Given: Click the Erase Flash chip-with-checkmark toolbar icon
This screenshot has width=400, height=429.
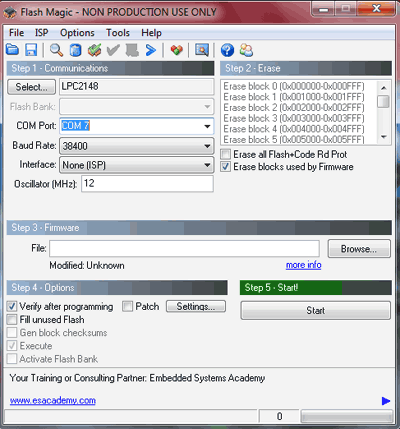Looking at the screenshot, I should point(94,50).
